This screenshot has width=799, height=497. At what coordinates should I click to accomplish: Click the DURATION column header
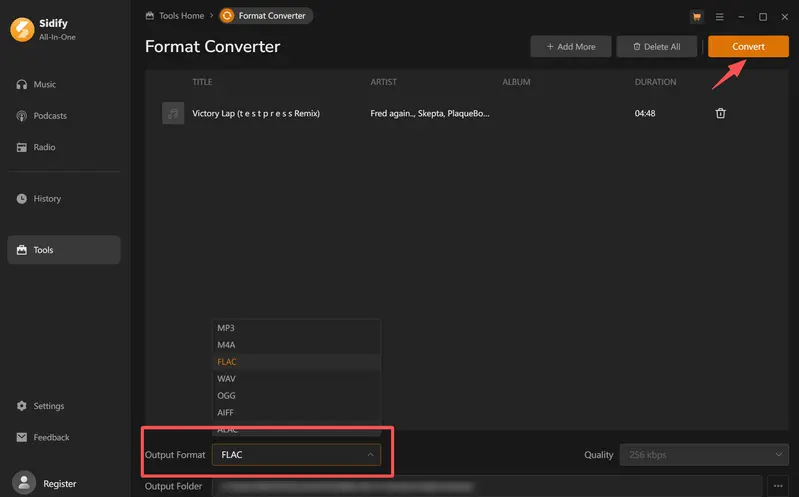click(x=655, y=82)
